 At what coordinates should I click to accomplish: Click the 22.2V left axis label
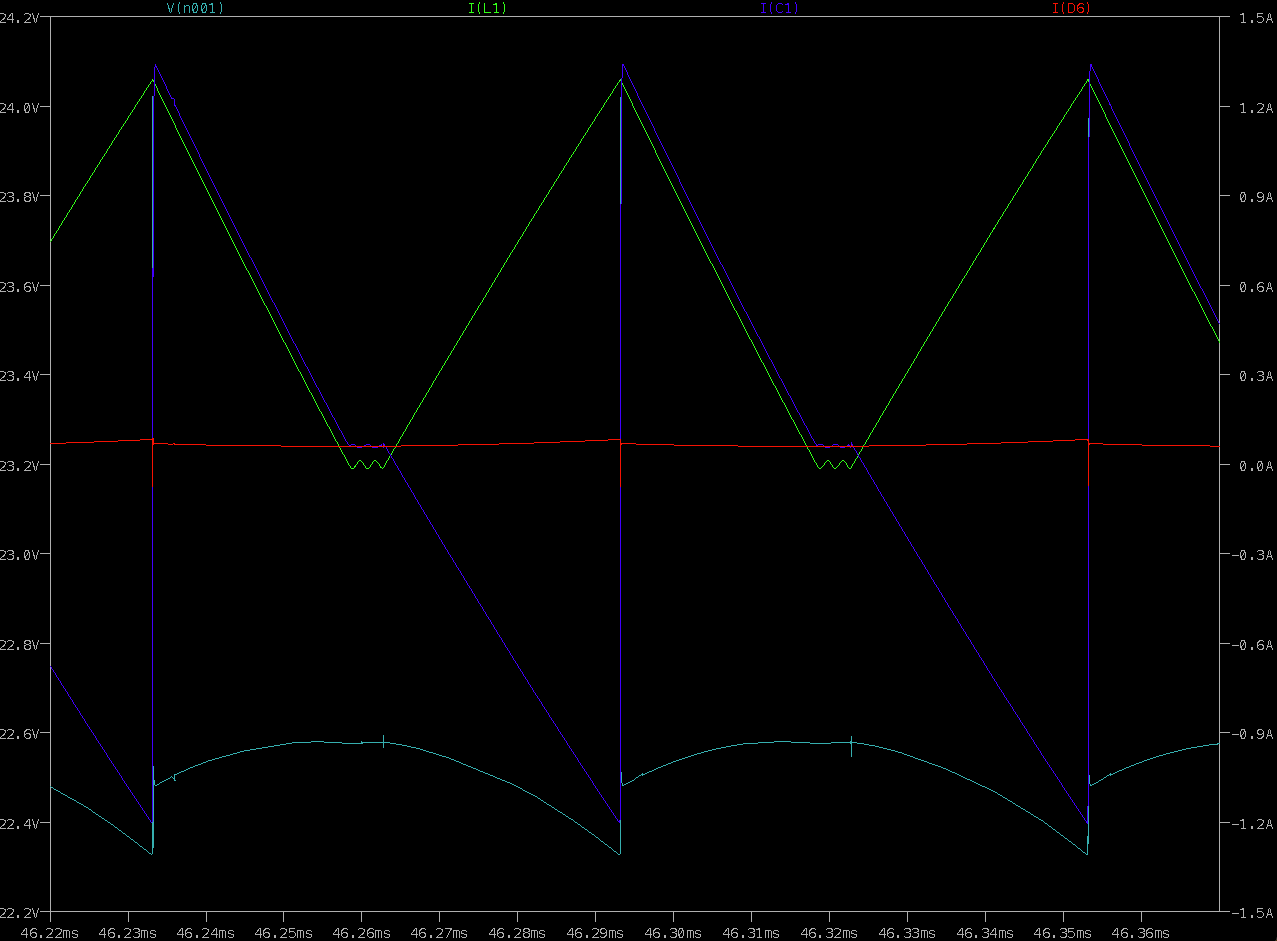point(19,913)
